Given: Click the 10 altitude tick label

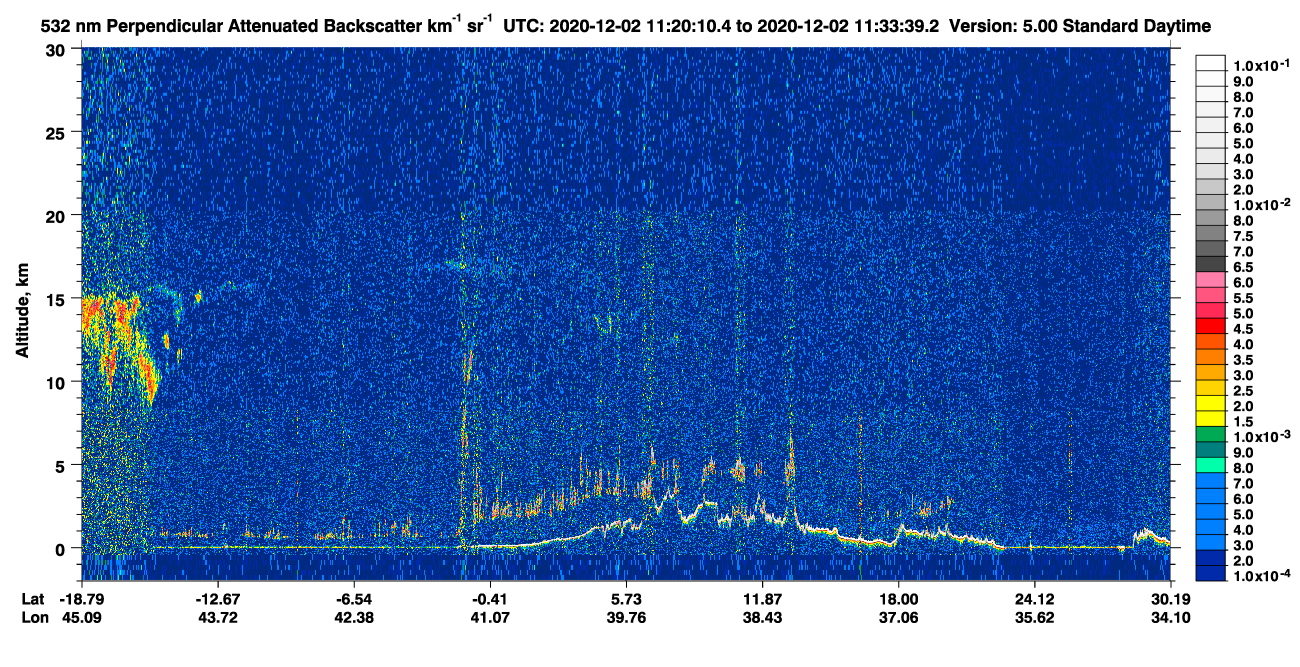Looking at the screenshot, I should (x=58, y=381).
